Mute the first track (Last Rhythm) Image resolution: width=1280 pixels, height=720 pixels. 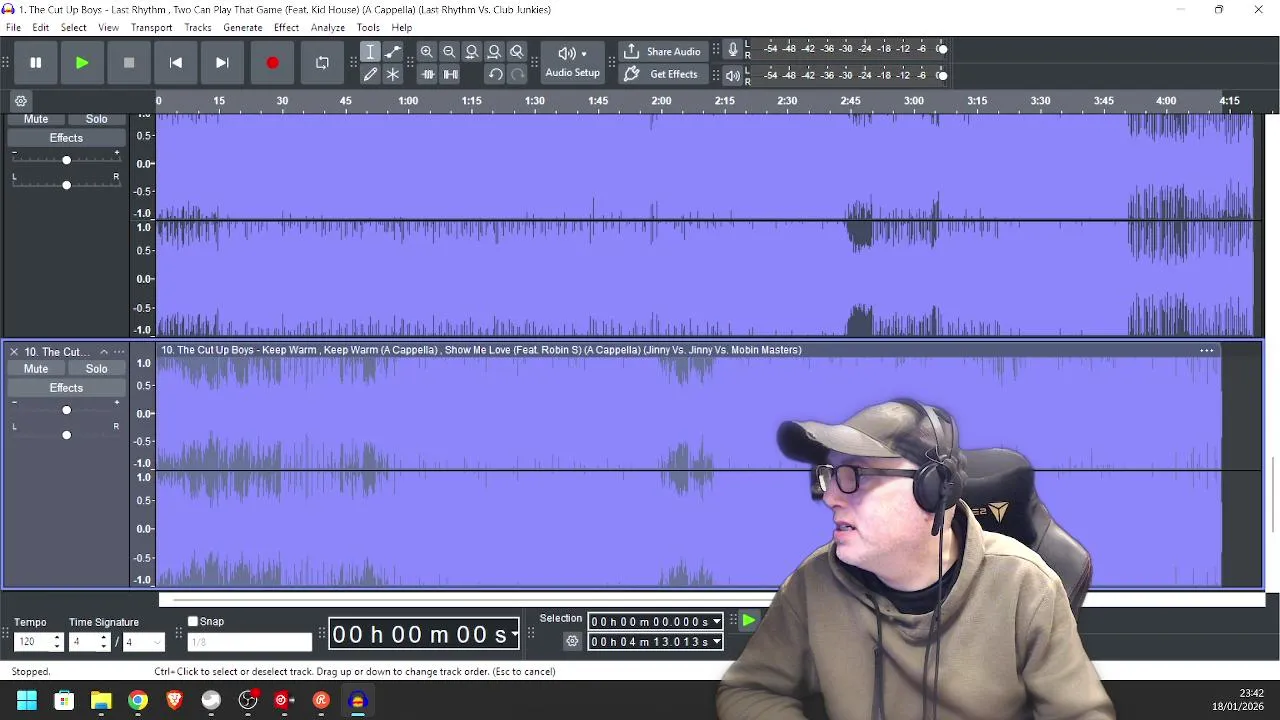36,119
